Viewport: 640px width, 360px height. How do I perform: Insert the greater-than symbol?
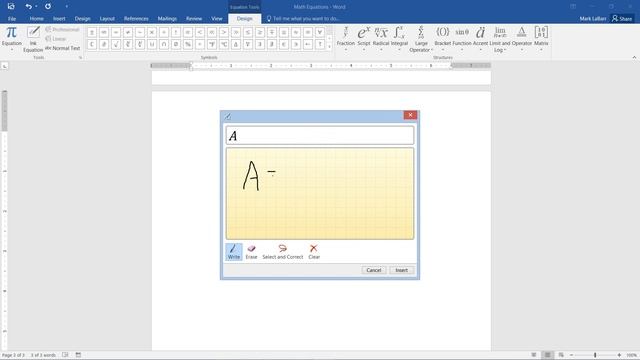pyautogui.click(x=224, y=32)
